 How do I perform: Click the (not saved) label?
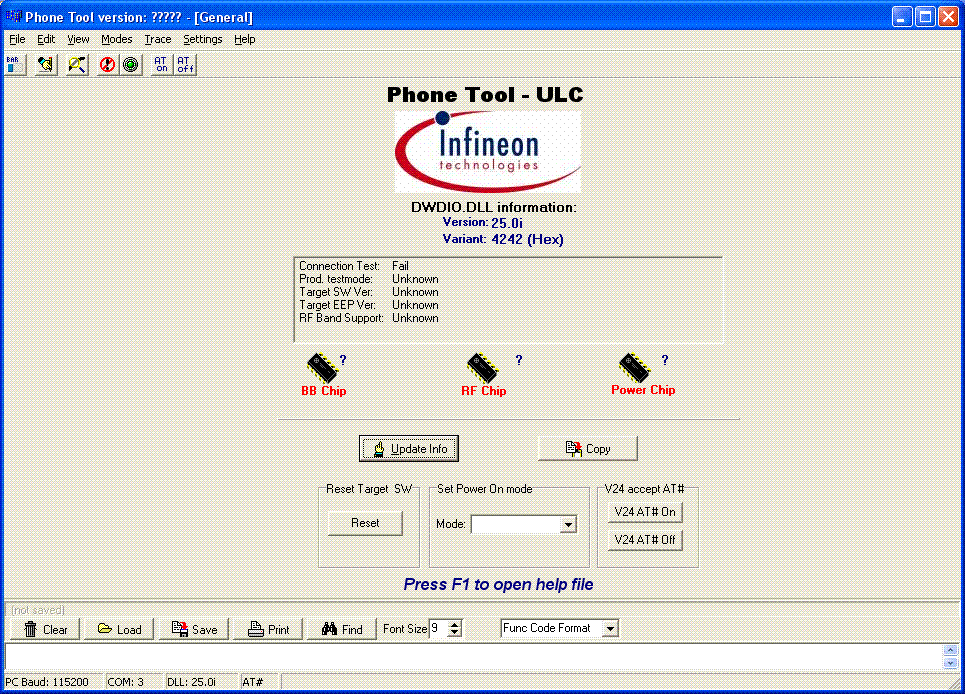[x=38, y=610]
